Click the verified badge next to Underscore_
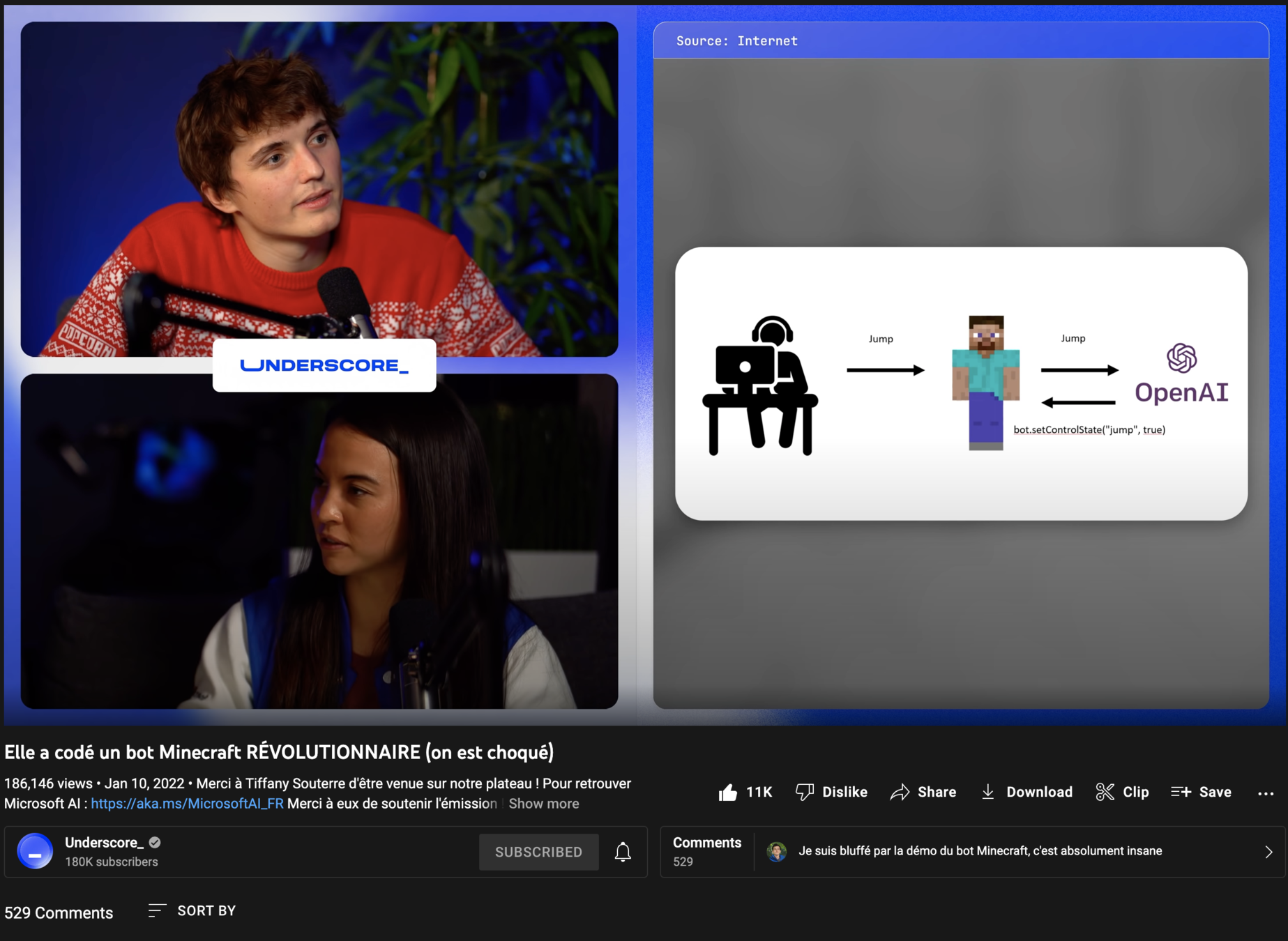 tap(155, 843)
